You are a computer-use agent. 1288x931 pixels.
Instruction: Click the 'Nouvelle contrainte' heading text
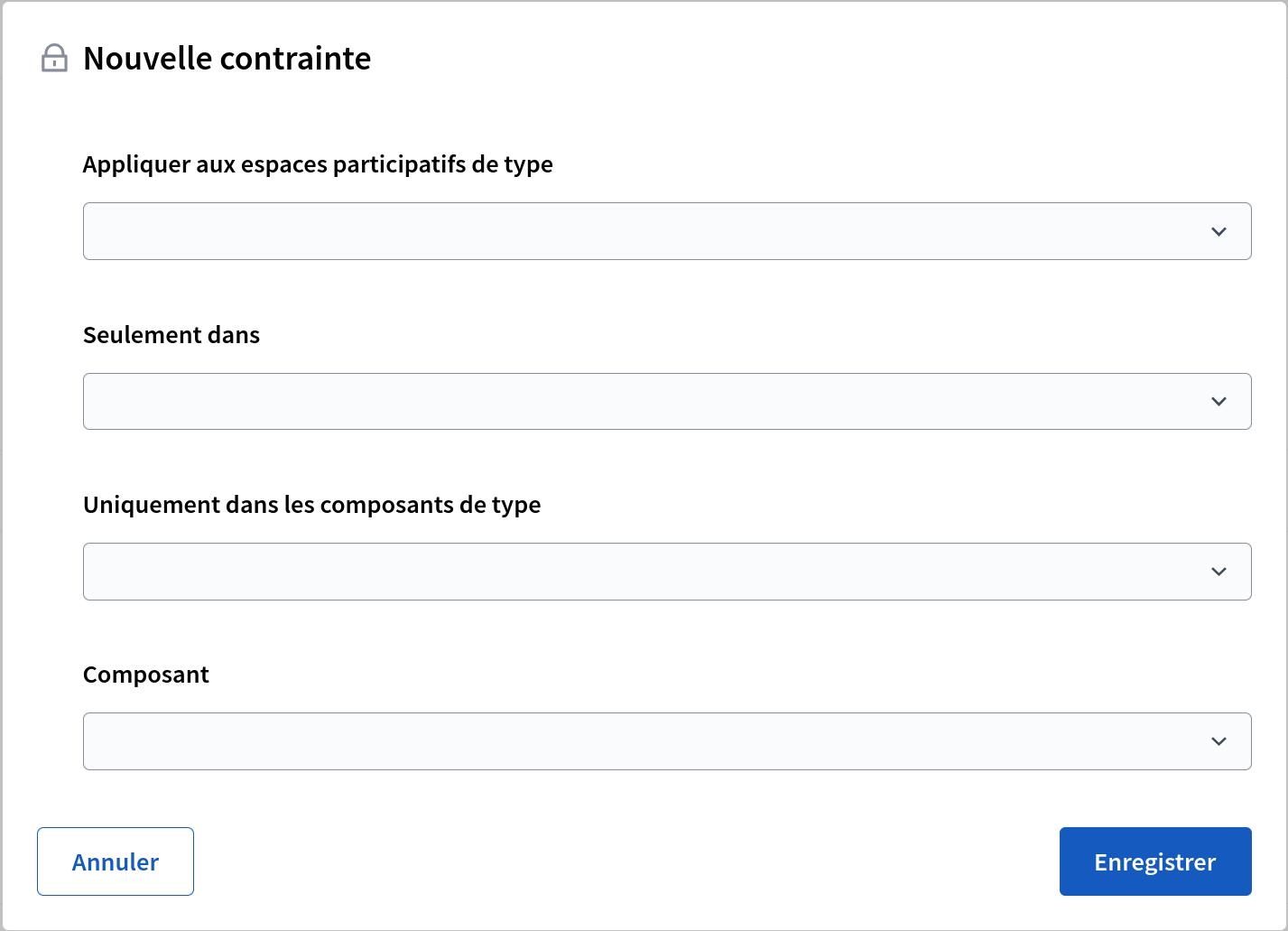pyautogui.click(x=227, y=59)
